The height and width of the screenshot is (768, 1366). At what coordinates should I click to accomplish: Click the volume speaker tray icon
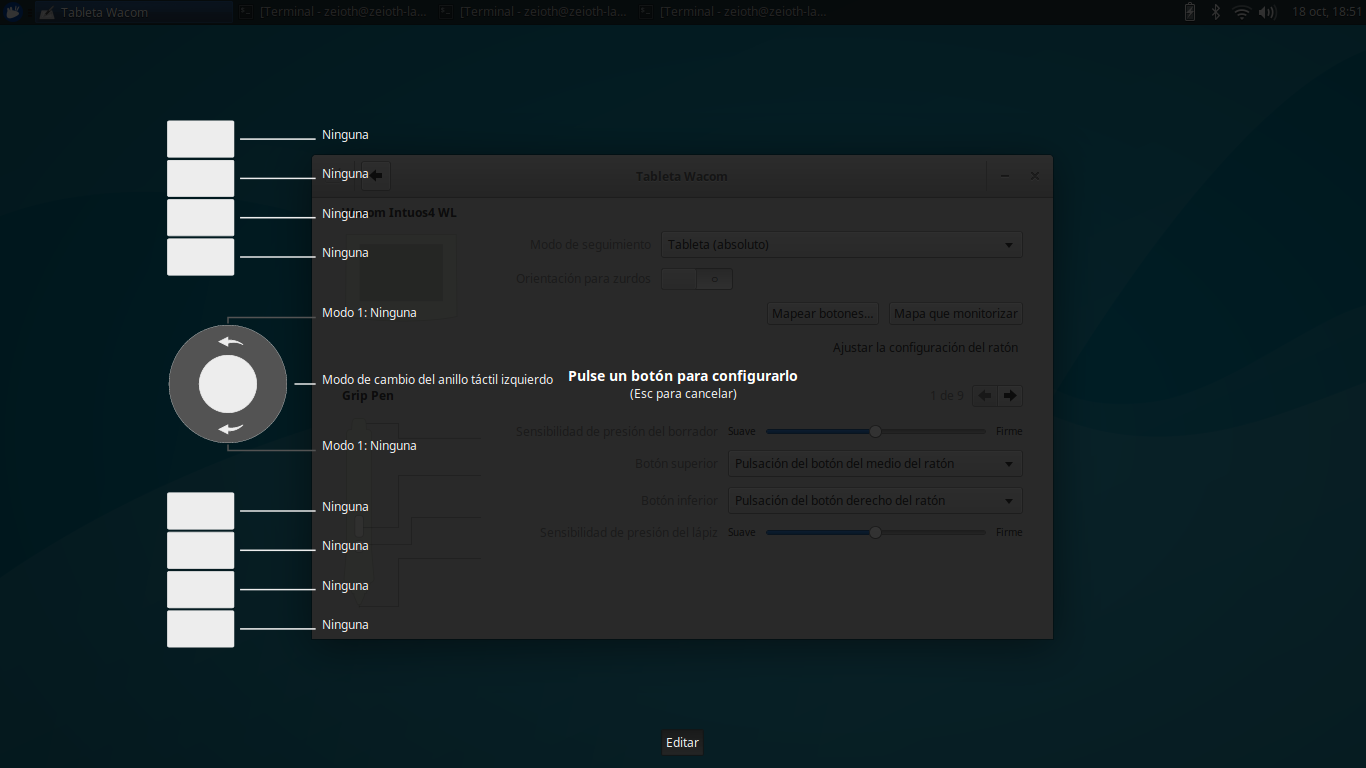(1268, 12)
